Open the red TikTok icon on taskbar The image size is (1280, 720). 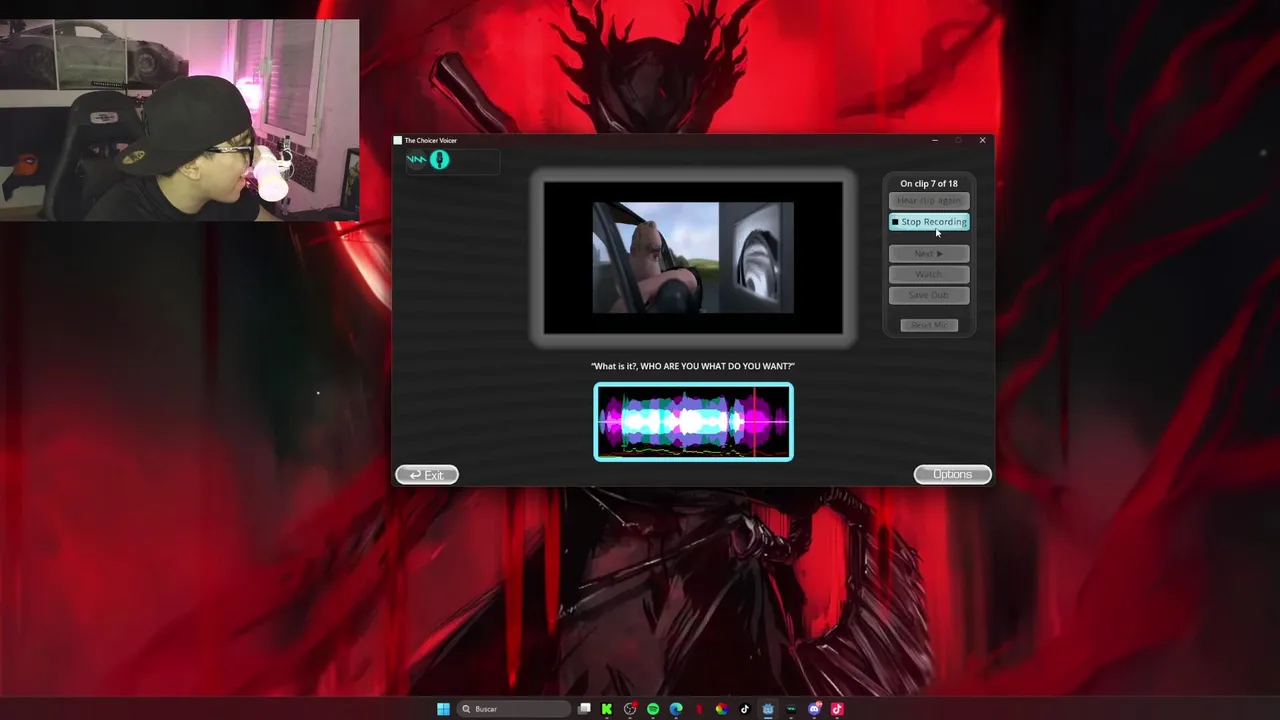(x=837, y=709)
